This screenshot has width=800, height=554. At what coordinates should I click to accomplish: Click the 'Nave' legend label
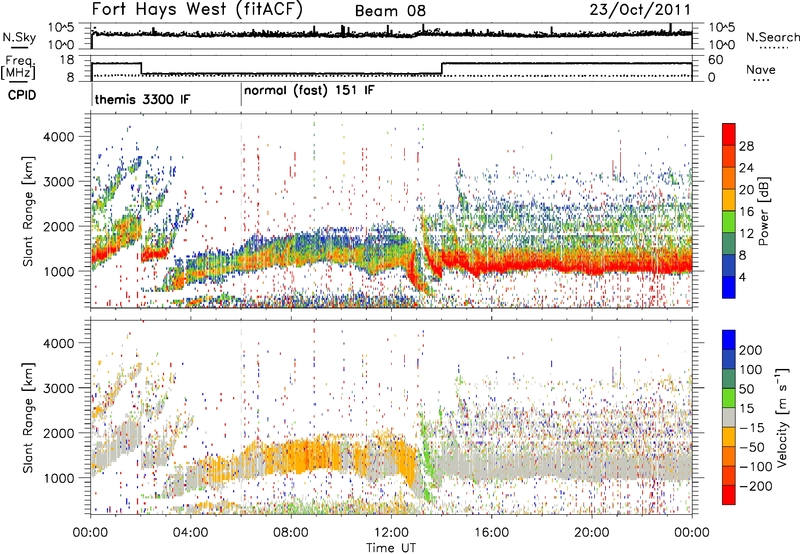(760, 70)
